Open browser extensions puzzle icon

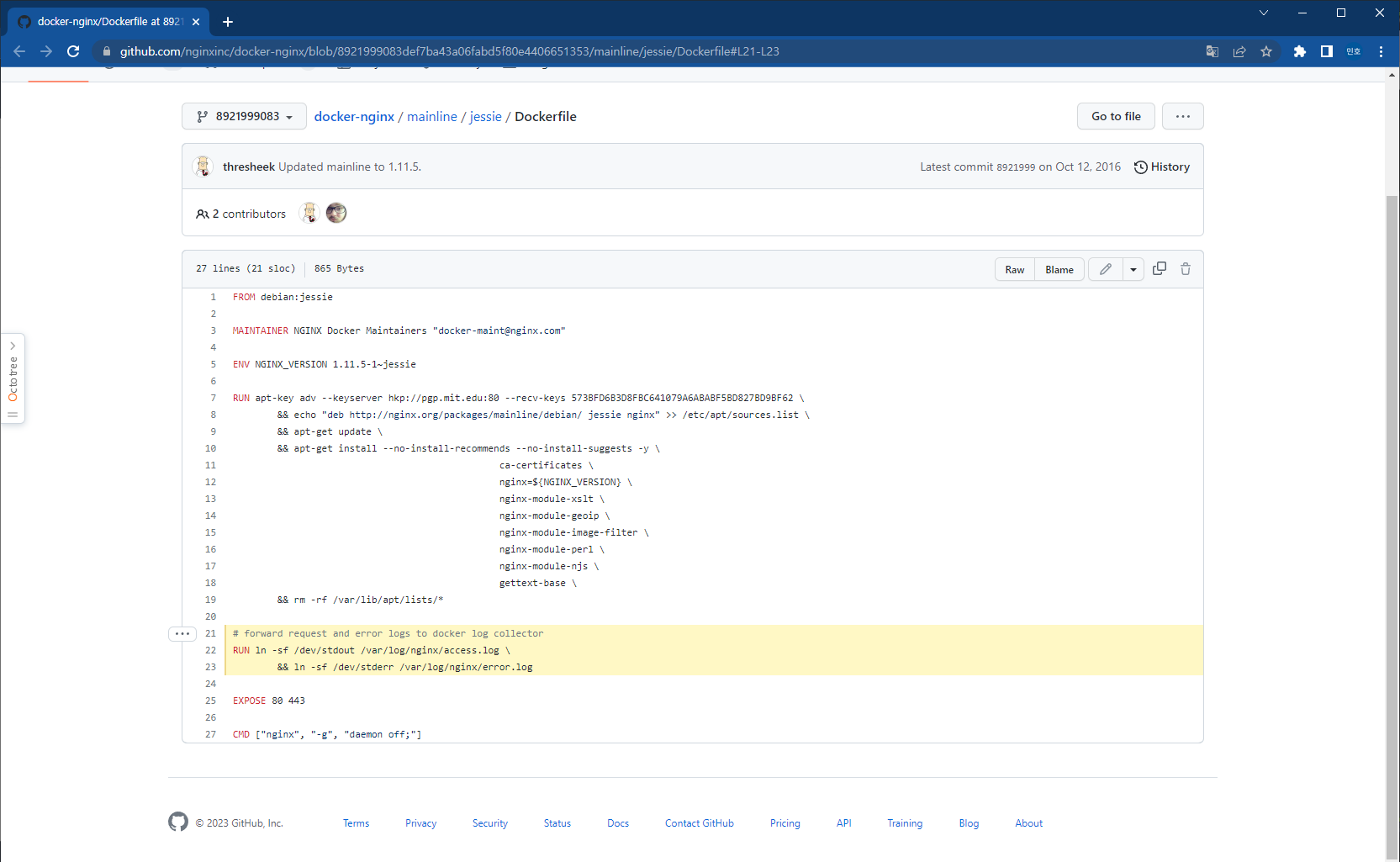pyautogui.click(x=1300, y=51)
